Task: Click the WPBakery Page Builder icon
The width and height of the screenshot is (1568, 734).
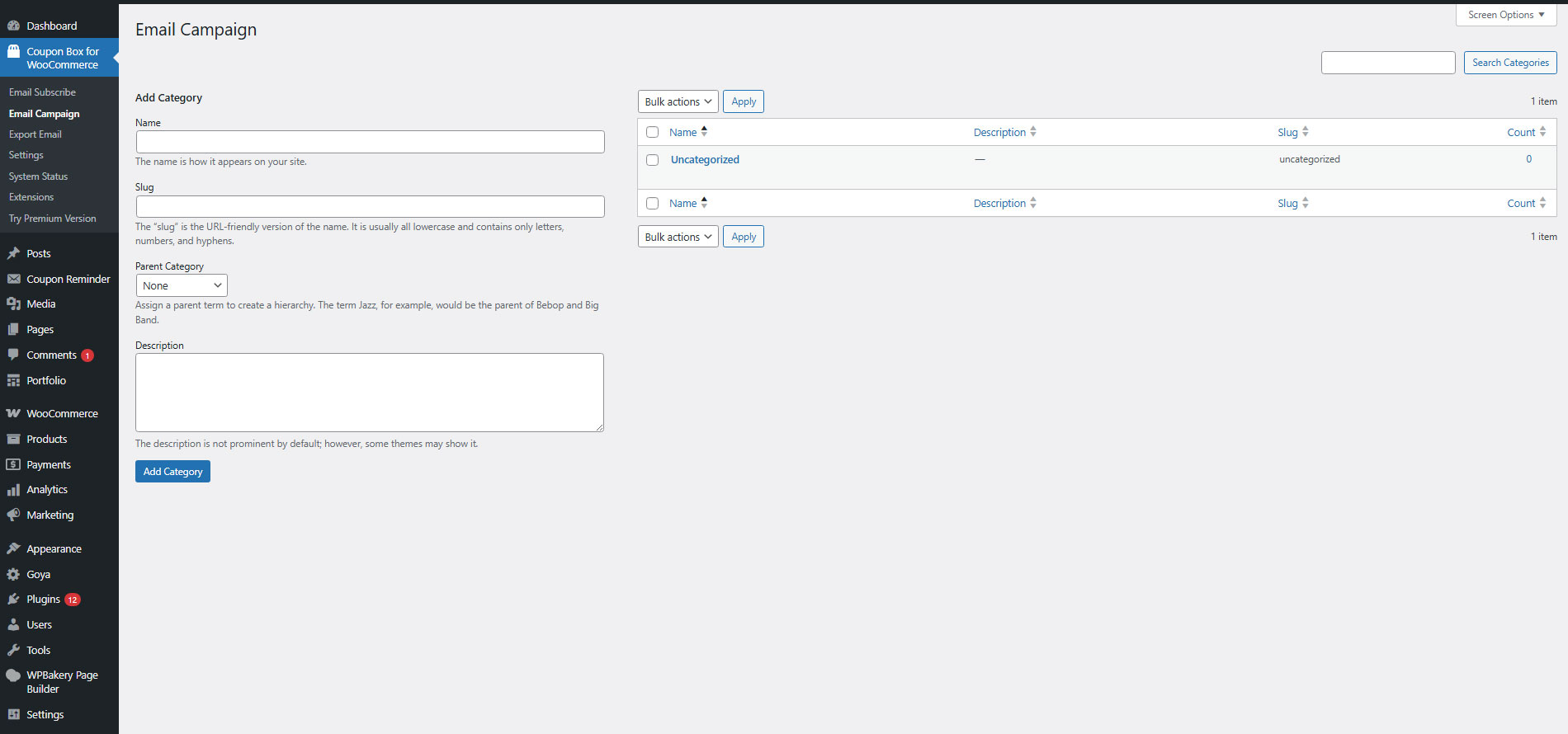Action: click(13, 675)
